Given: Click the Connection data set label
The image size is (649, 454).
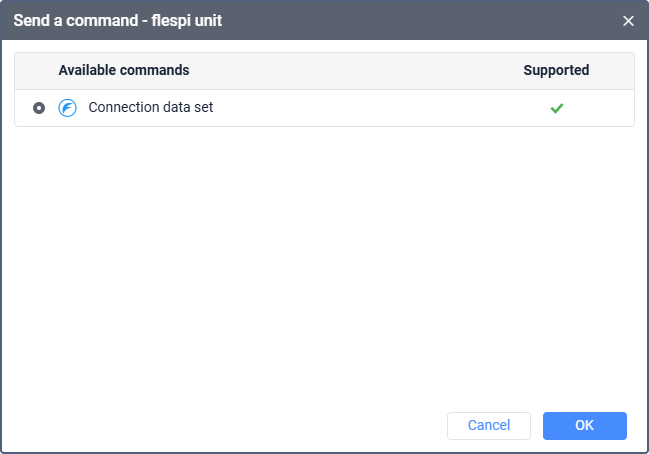Looking at the screenshot, I should [x=151, y=107].
